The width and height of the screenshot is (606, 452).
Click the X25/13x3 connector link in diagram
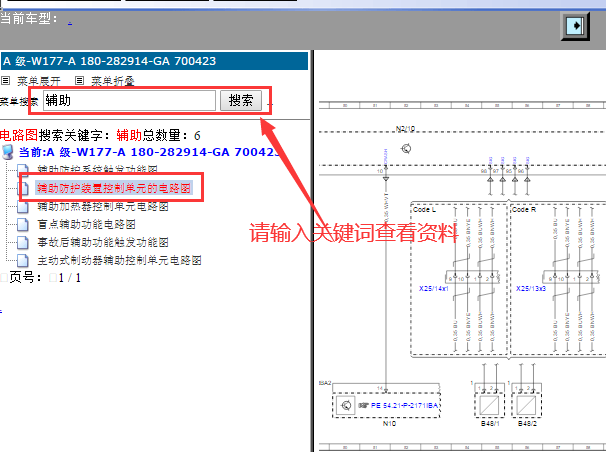click(531, 289)
